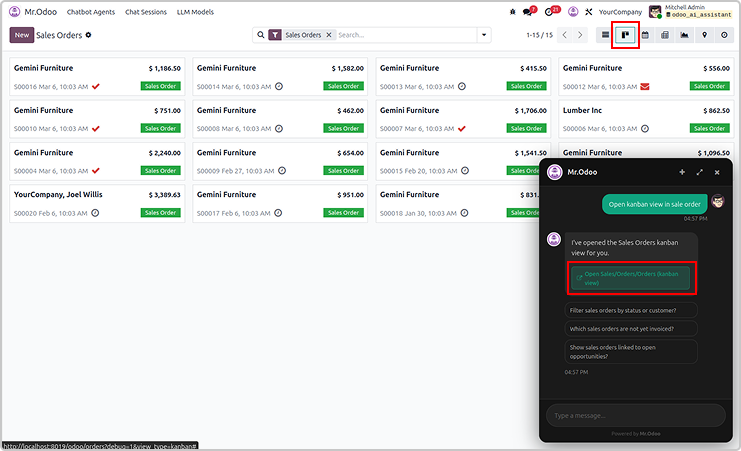Viewport: 741px width, 451px height.
Task: Click the New button
Action: [21, 35]
